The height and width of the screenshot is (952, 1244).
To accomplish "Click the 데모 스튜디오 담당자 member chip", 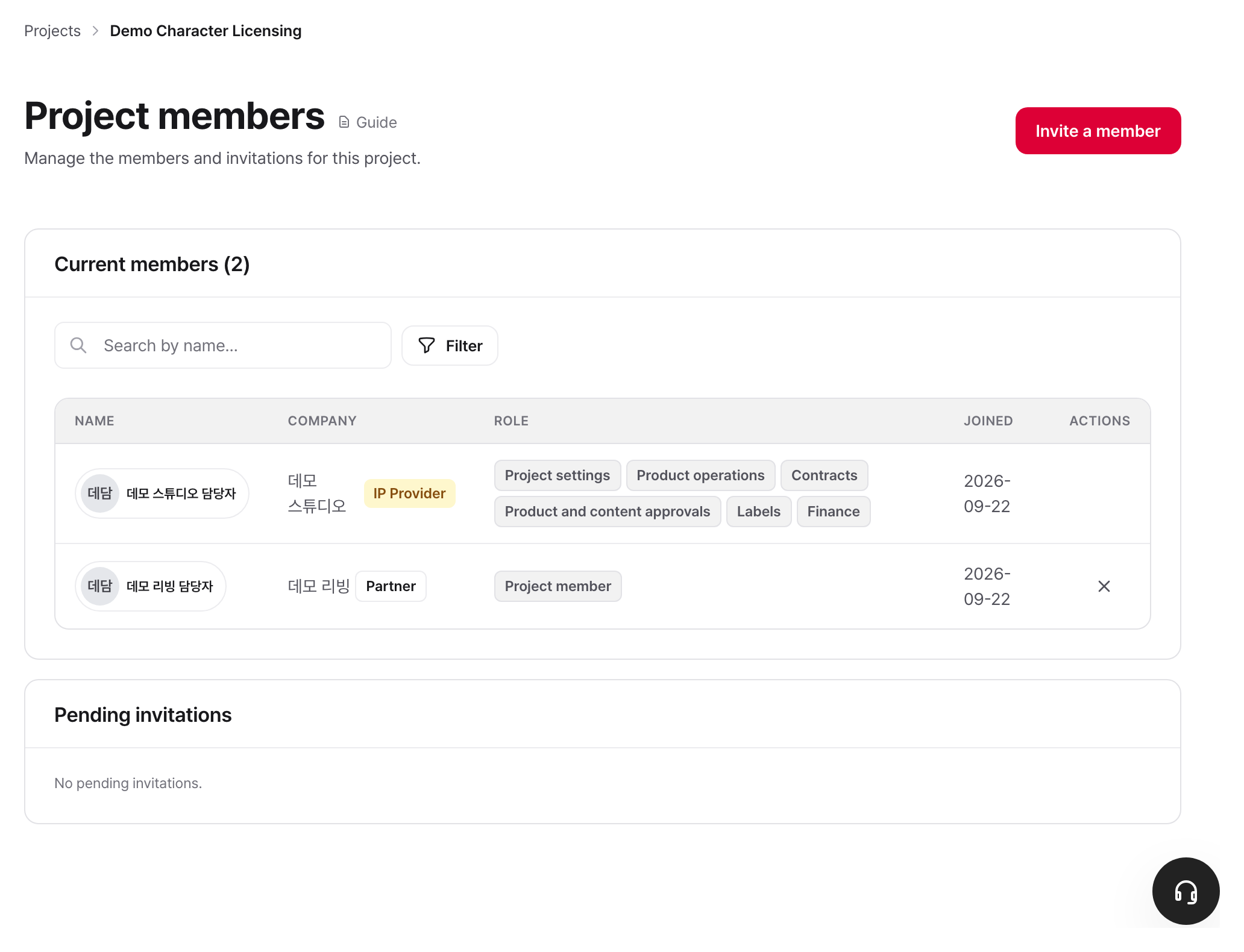I will click(x=162, y=493).
